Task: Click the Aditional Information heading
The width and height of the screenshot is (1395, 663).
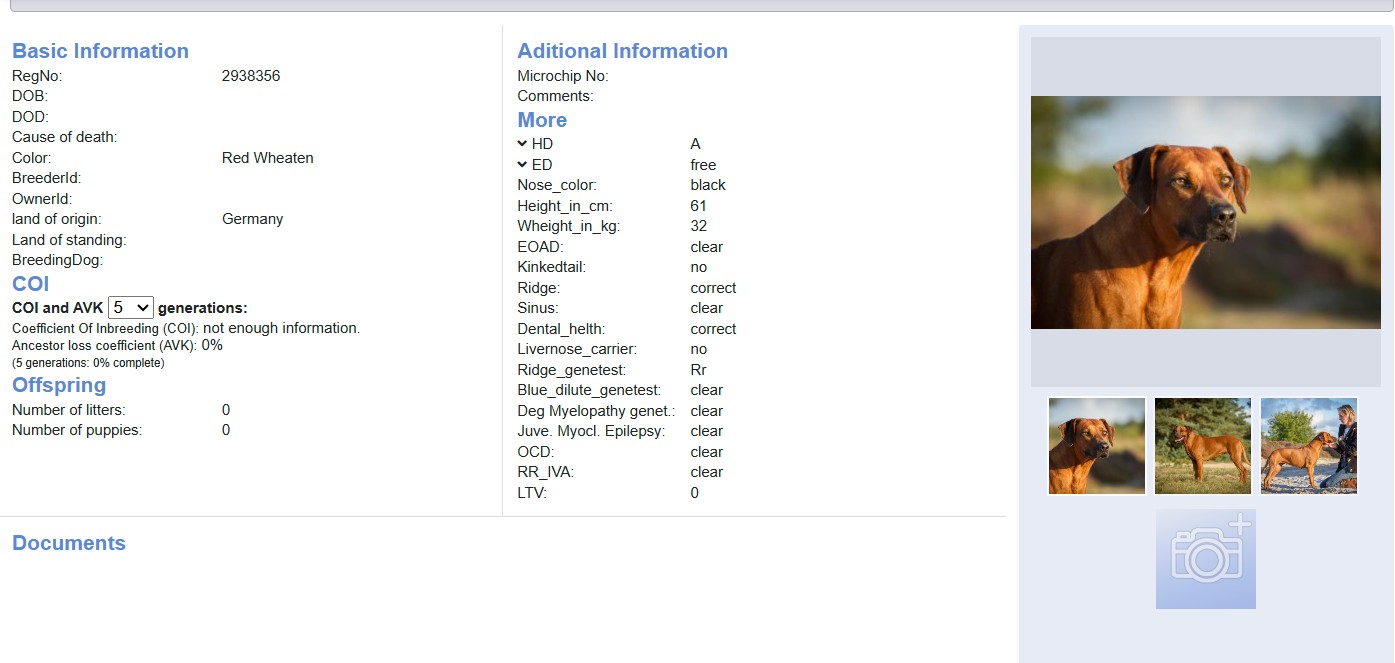Action: pos(622,51)
